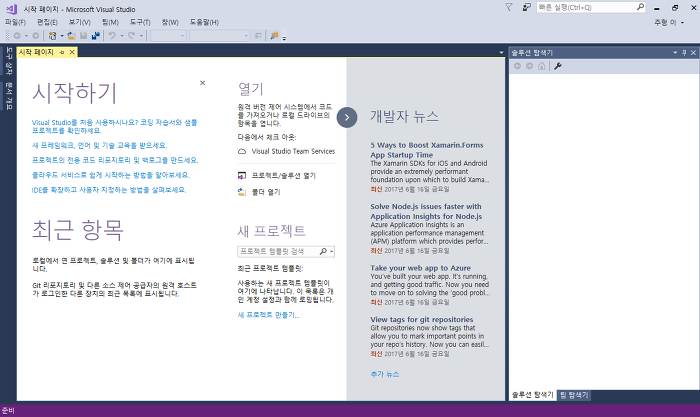The height and width of the screenshot is (417, 700).
Task: Close the 시작 페이지 tab
Action: click(x=72, y=52)
